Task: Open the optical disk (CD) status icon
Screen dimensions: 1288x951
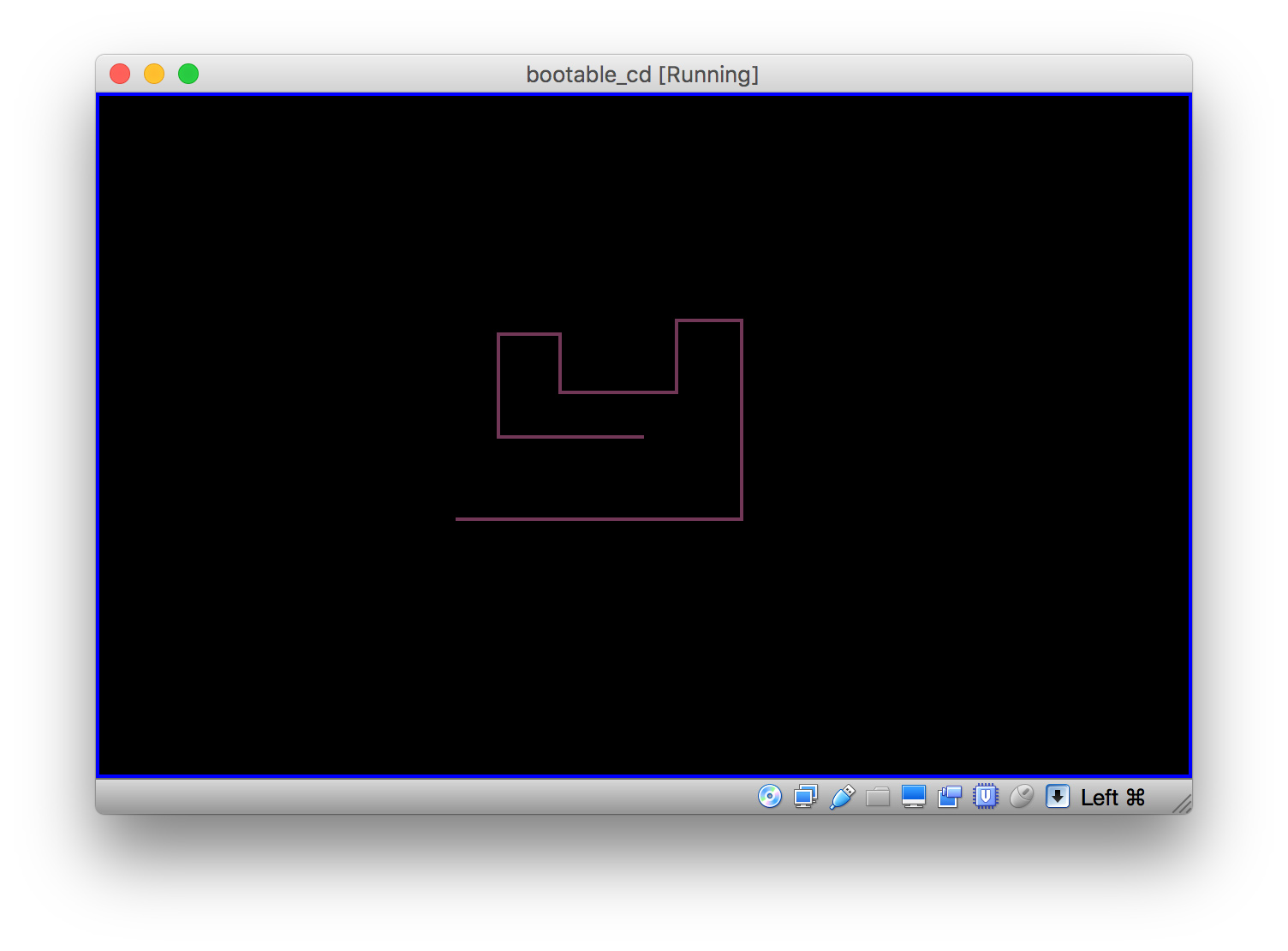Action: coord(770,797)
